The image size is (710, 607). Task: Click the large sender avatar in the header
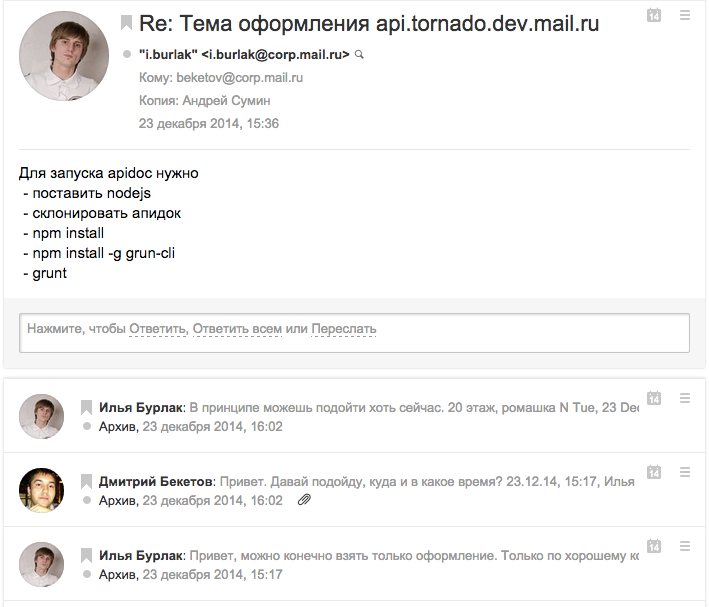pyautogui.click(x=65, y=57)
